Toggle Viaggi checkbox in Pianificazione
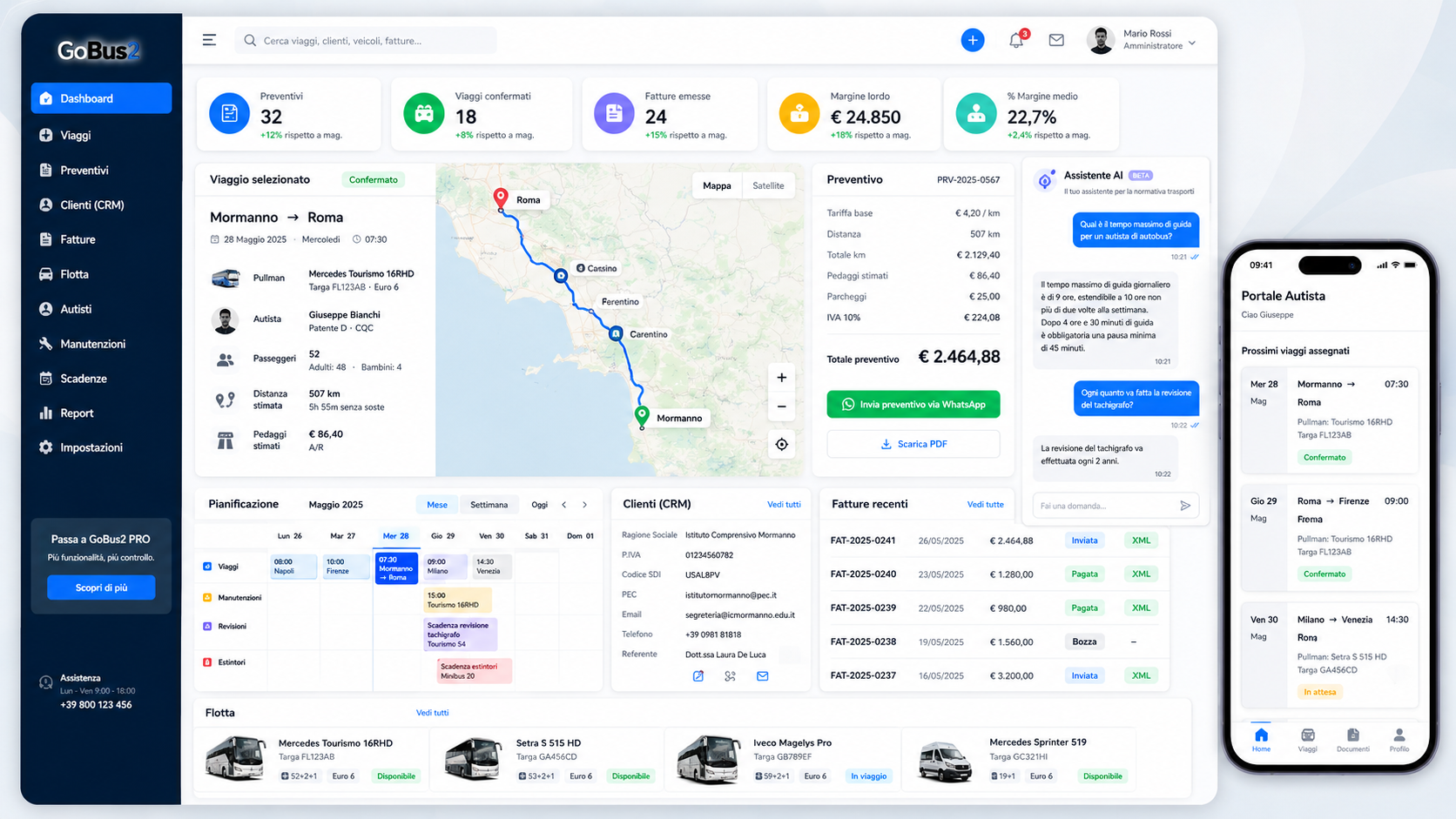This screenshot has height=819, width=1456. point(207,567)
